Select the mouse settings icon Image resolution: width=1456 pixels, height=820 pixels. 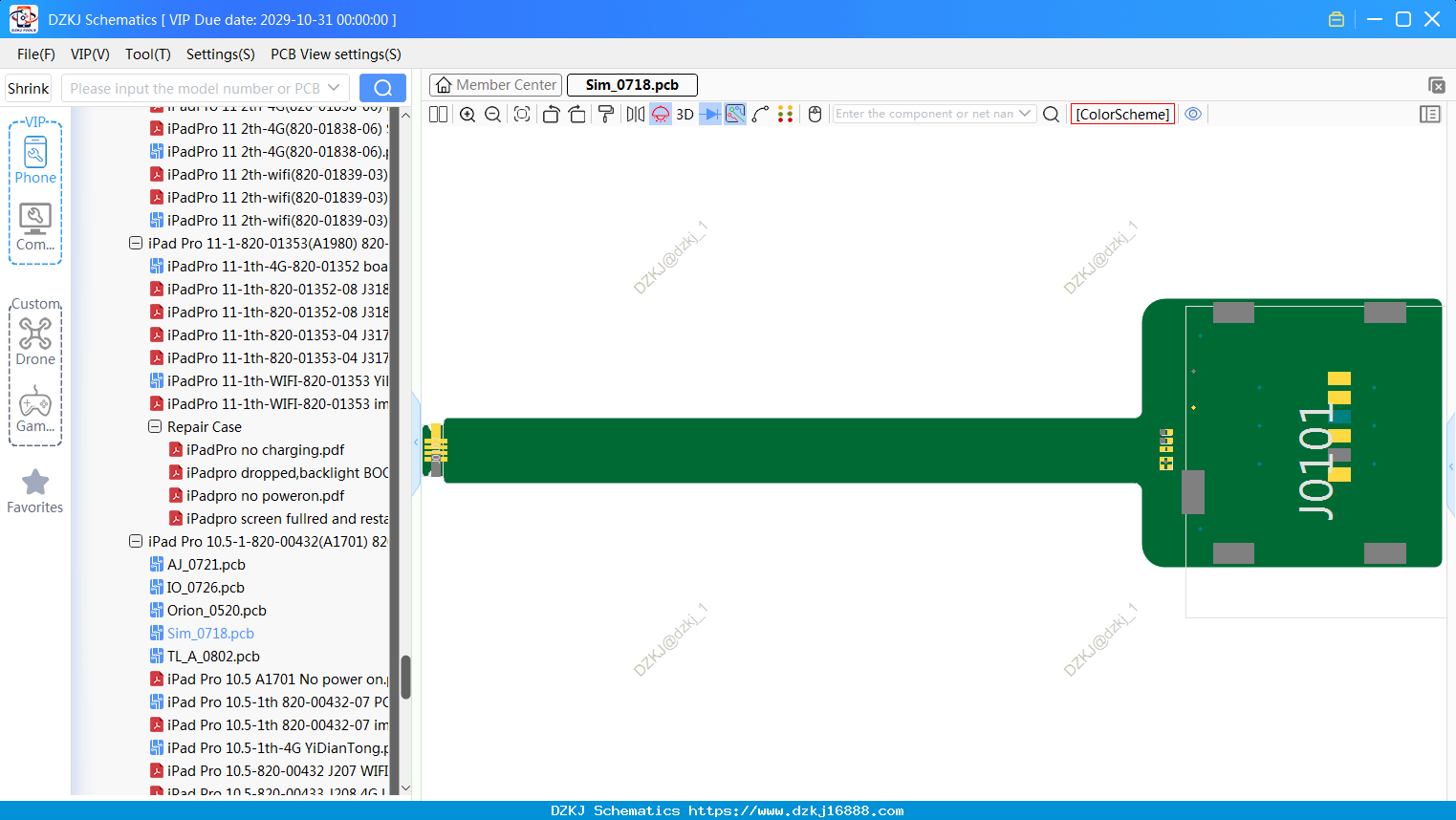[x=815, y=114]
